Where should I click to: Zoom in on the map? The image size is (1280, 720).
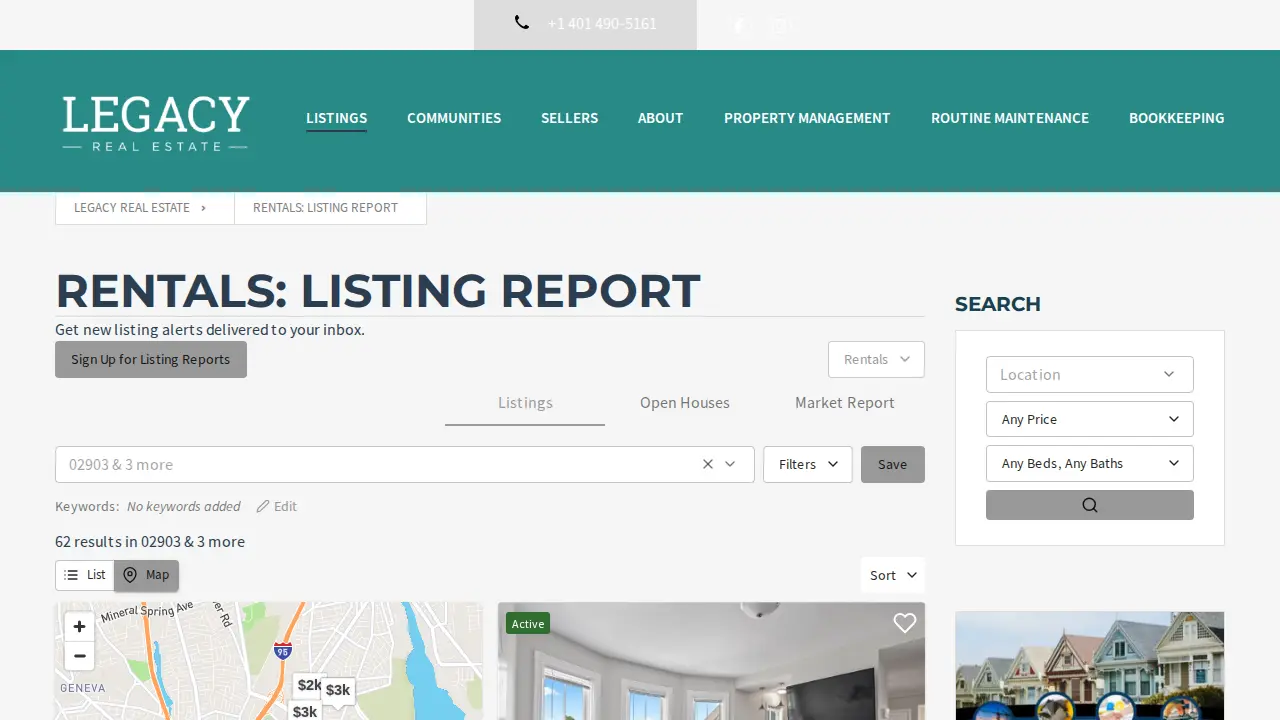click(x=79, y=627)
